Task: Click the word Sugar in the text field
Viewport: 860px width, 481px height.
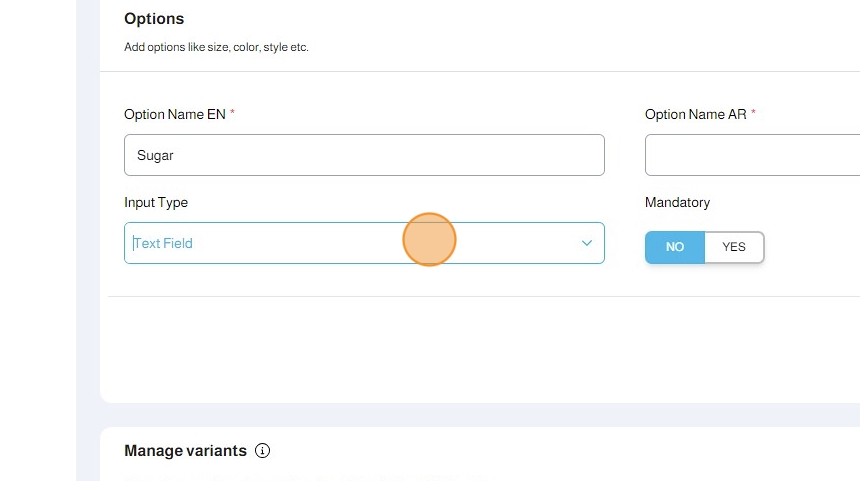Action: [155, 155]
